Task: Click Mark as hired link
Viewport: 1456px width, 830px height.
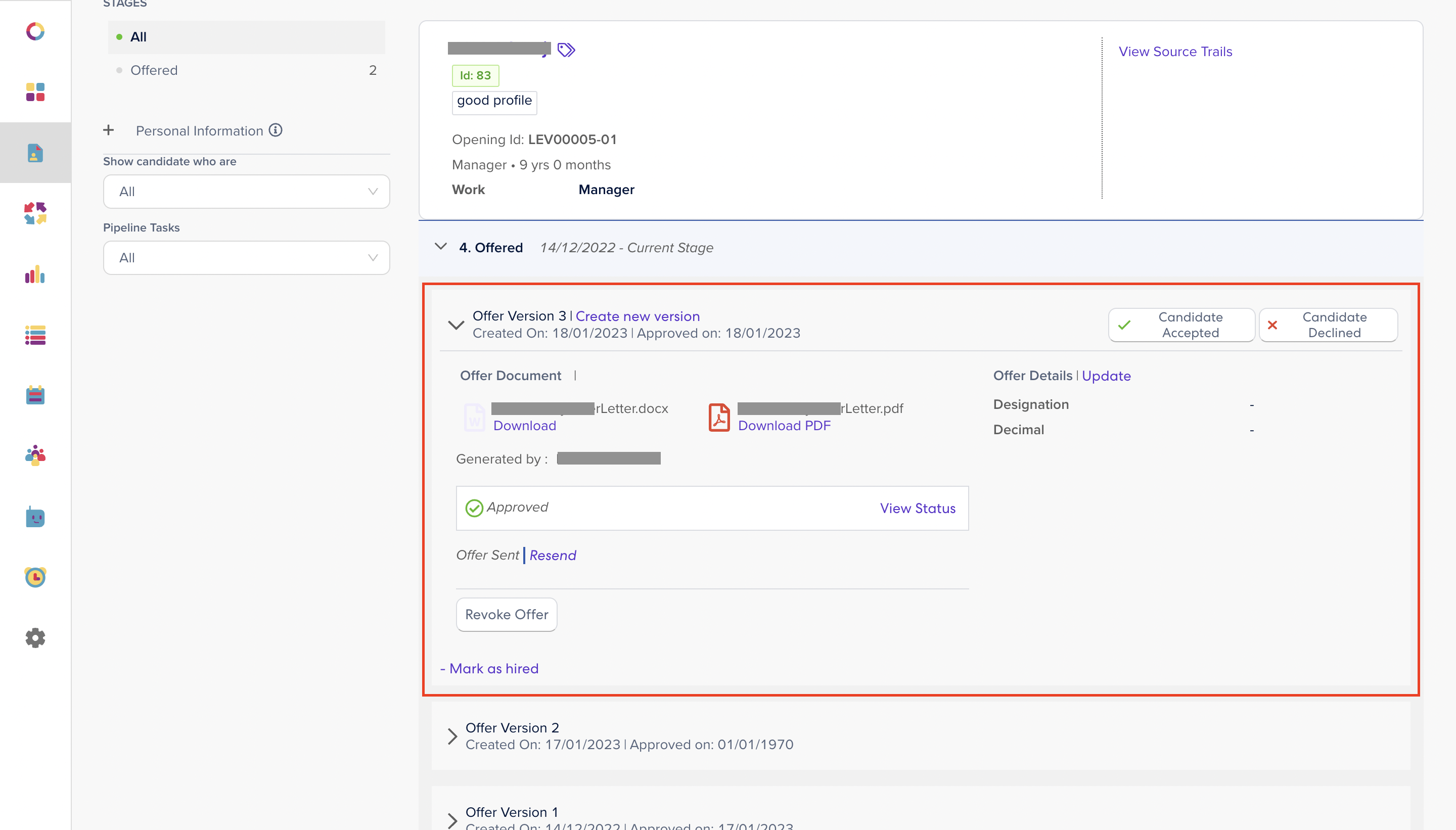Action: click(x=494, y=669)
